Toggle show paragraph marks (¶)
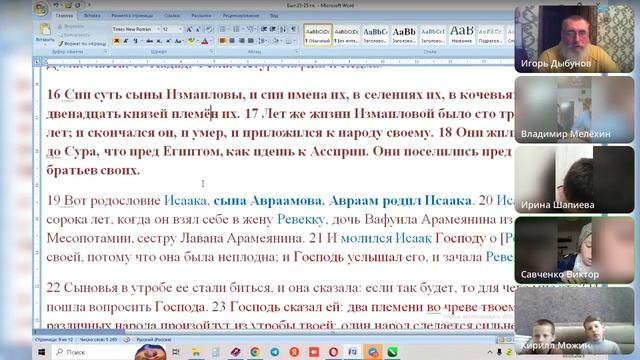Viewport: 640px width, 360px height. 293,29
